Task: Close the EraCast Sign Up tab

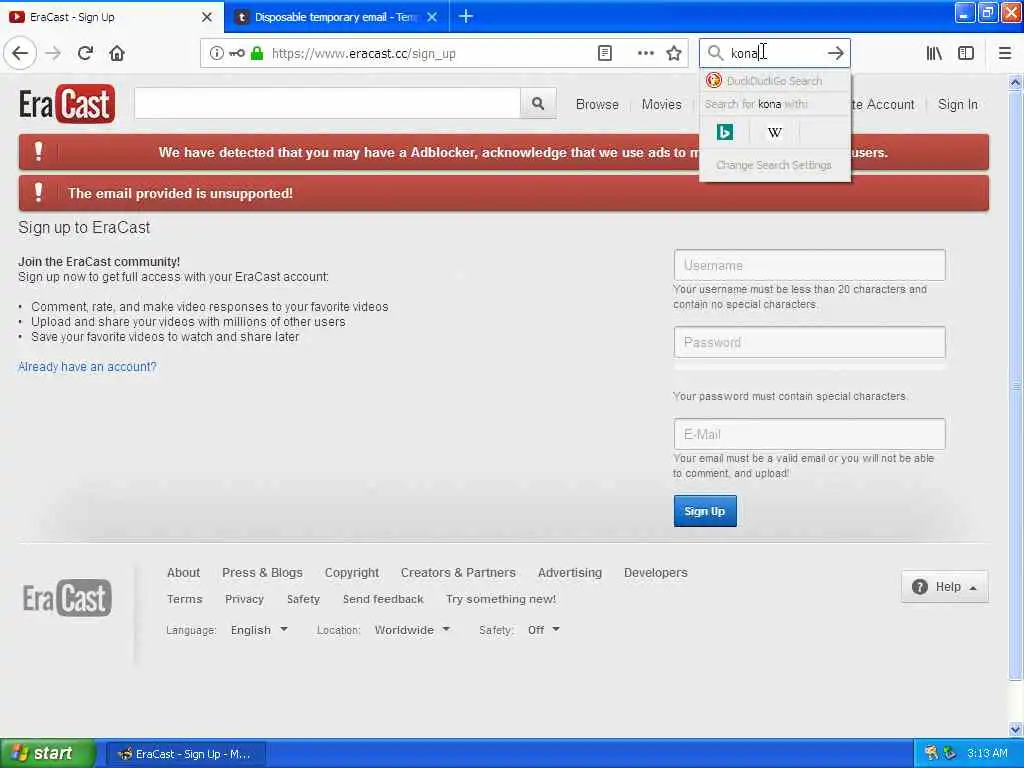Action: [206, 17]
